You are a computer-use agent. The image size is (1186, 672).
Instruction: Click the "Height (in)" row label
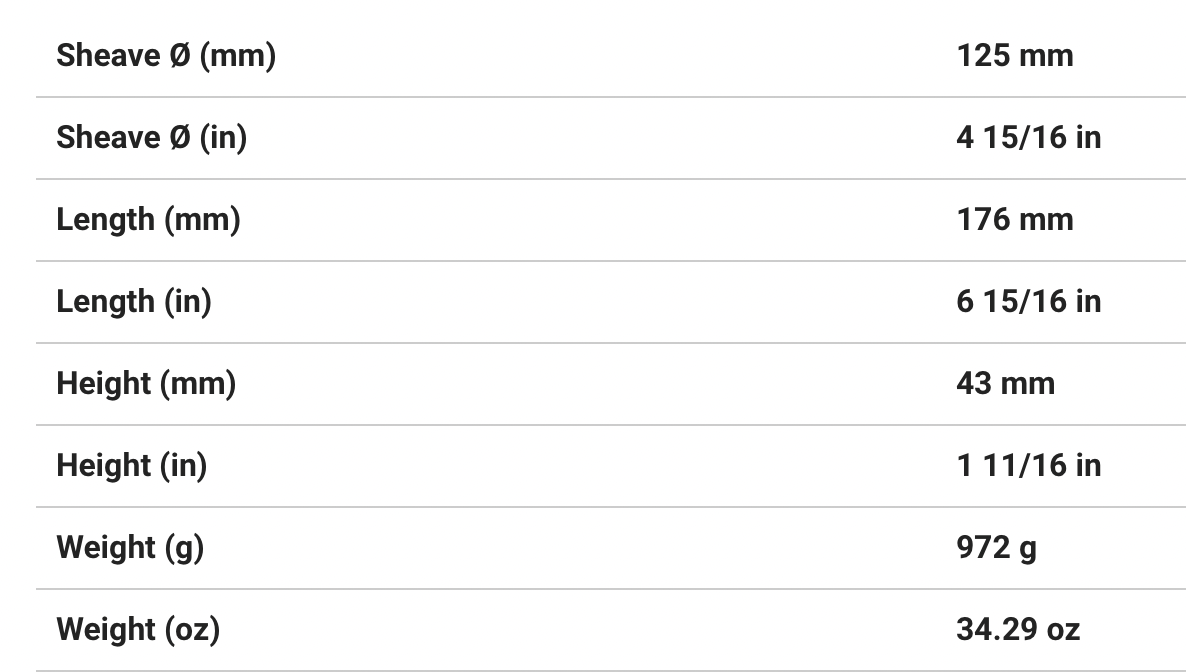[131, 466]
